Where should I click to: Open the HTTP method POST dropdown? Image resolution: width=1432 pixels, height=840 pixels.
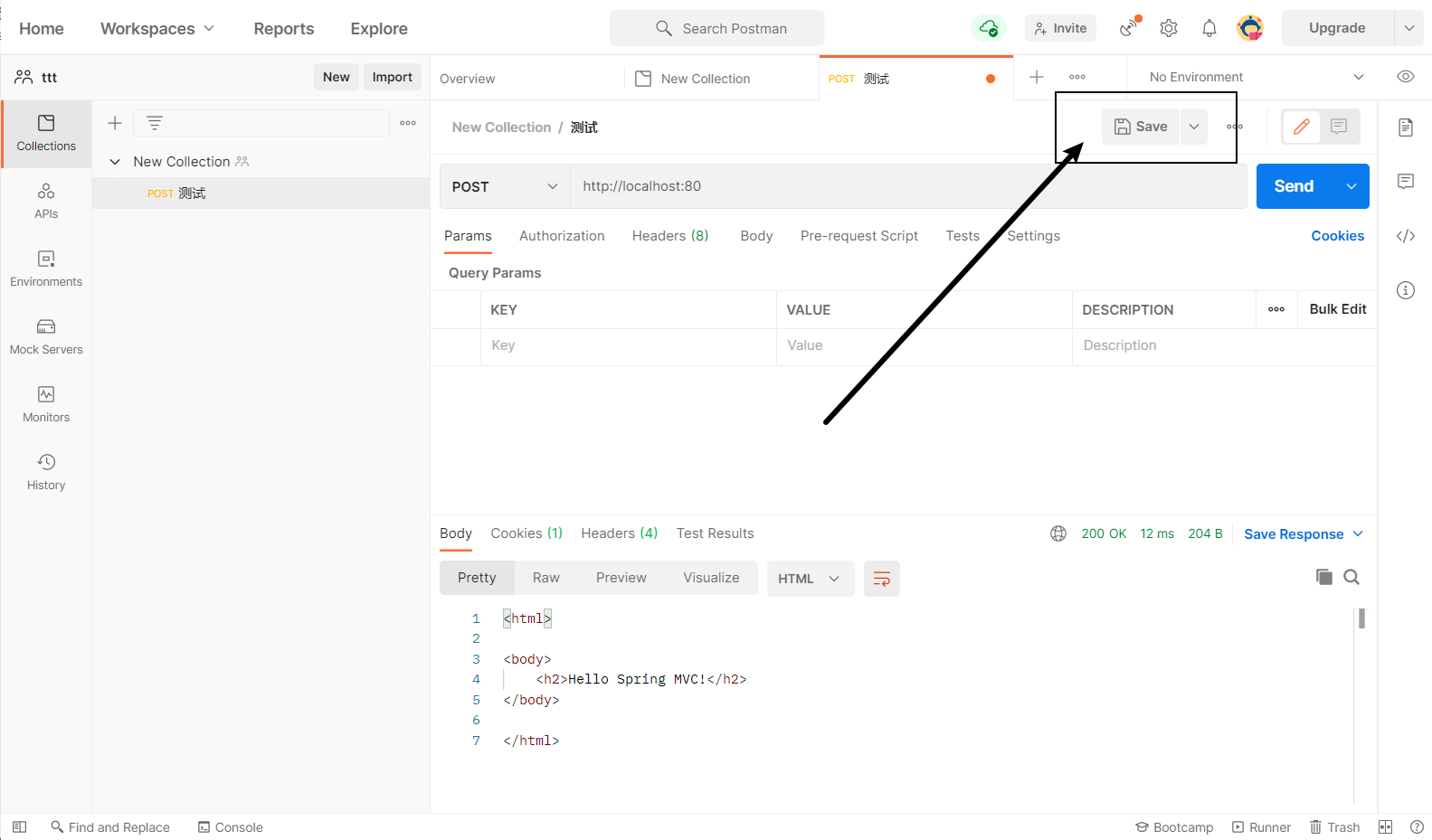click(x=505, y=186)
